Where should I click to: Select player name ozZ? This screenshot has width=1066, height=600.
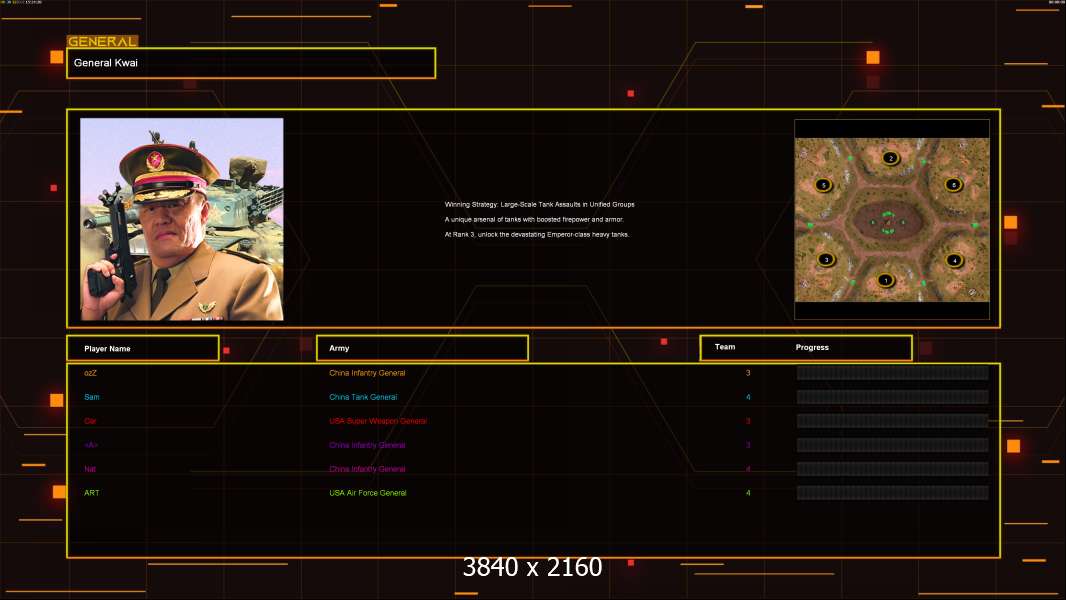tap(90, 373)
